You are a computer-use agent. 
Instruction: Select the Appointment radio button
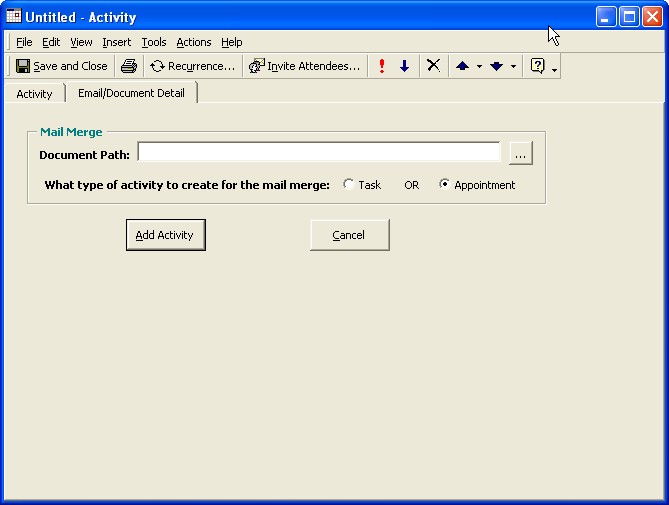(445, 185)
